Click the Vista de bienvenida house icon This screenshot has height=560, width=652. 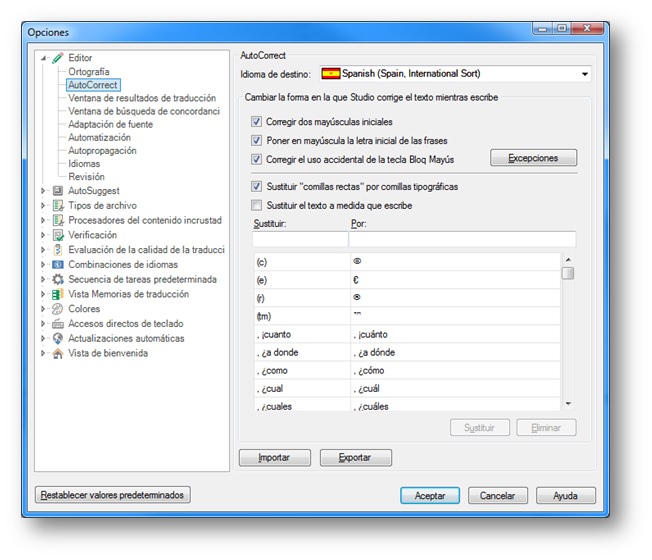(x=58, y=353)
